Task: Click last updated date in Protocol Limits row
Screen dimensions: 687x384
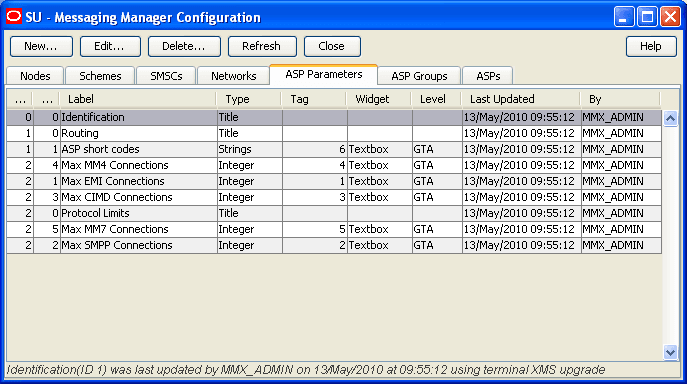Action: point(521,213)
